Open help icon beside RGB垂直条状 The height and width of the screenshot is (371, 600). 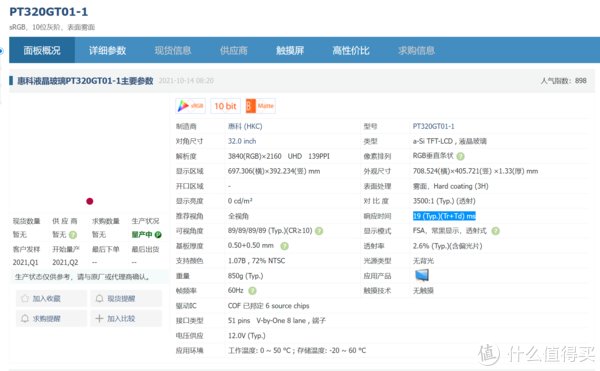[x=461, y=156]
